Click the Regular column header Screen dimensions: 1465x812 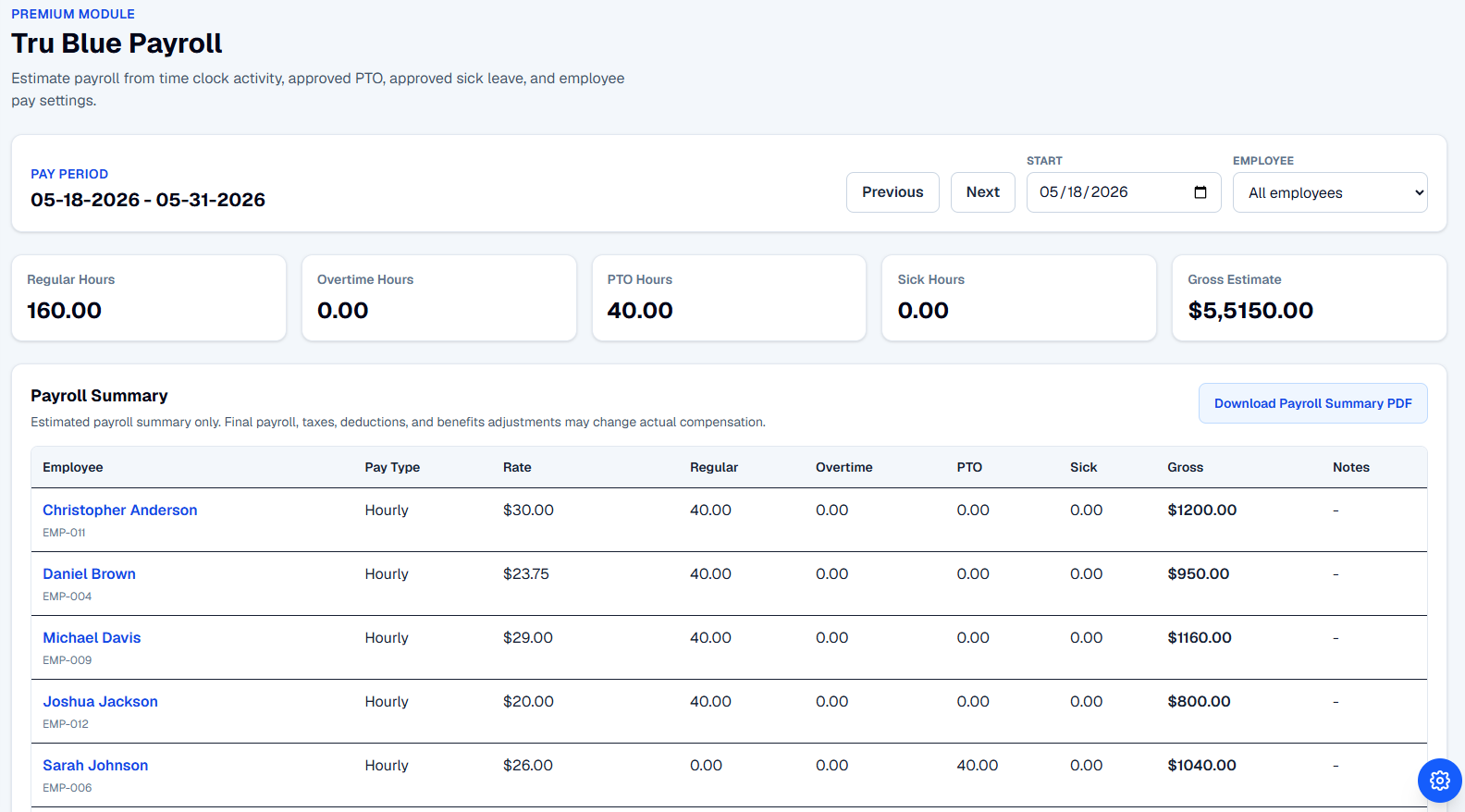714,467
